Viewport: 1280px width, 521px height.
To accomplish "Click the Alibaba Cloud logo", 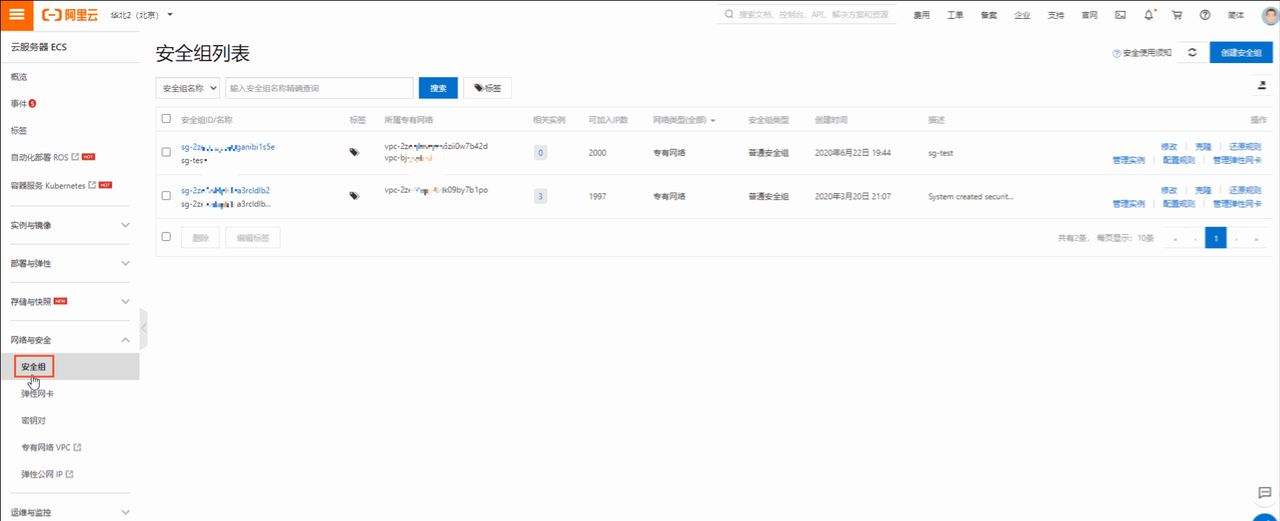I will click(x=69, y=15).
